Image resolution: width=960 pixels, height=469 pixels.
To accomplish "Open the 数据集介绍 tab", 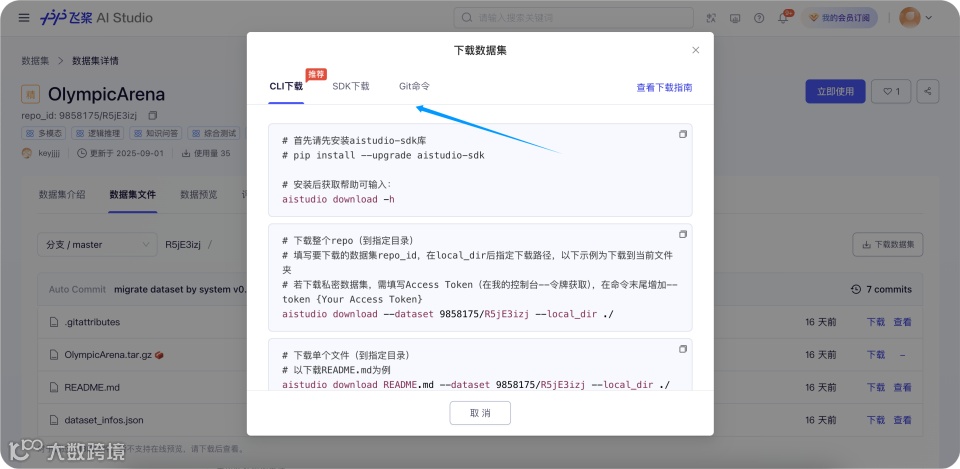I will coord(62,195).
